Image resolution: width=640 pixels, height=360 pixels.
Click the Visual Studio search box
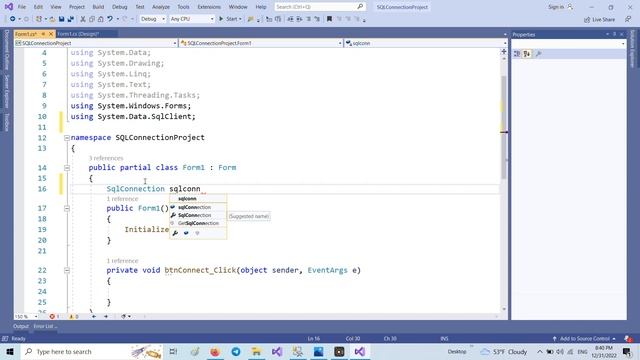click(320, 7)
